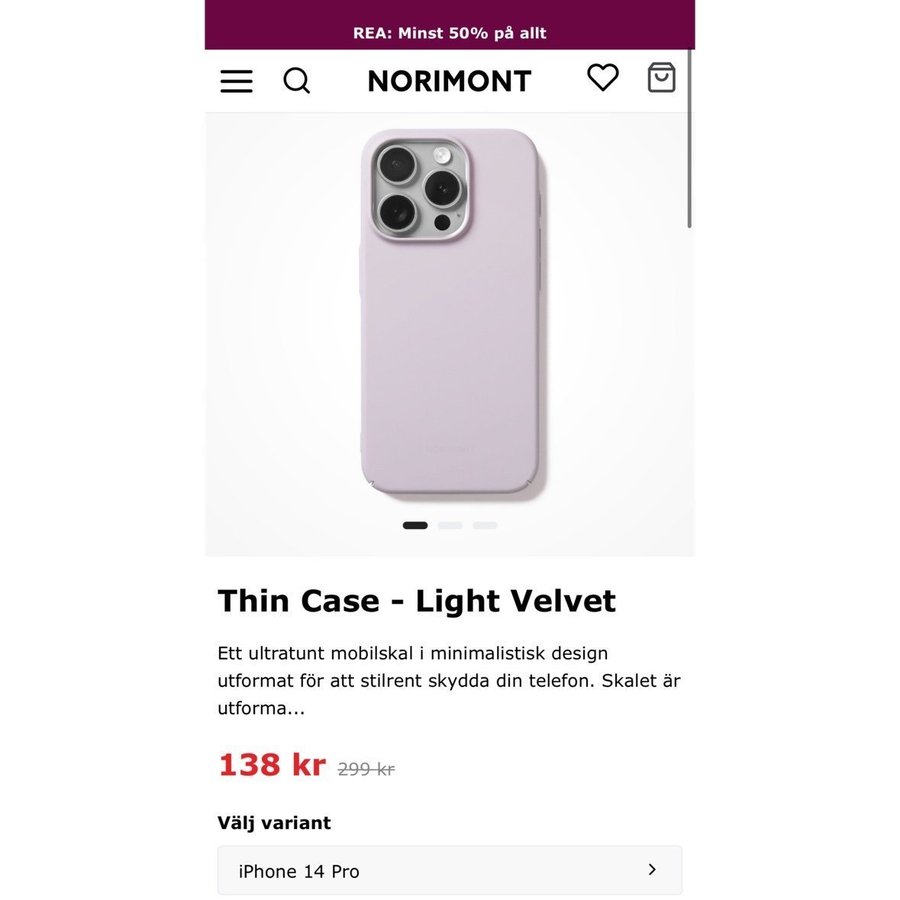Click the 'Thin Case - Light Velvet' title
Viewport: 900px width, 900px height.
416,601
